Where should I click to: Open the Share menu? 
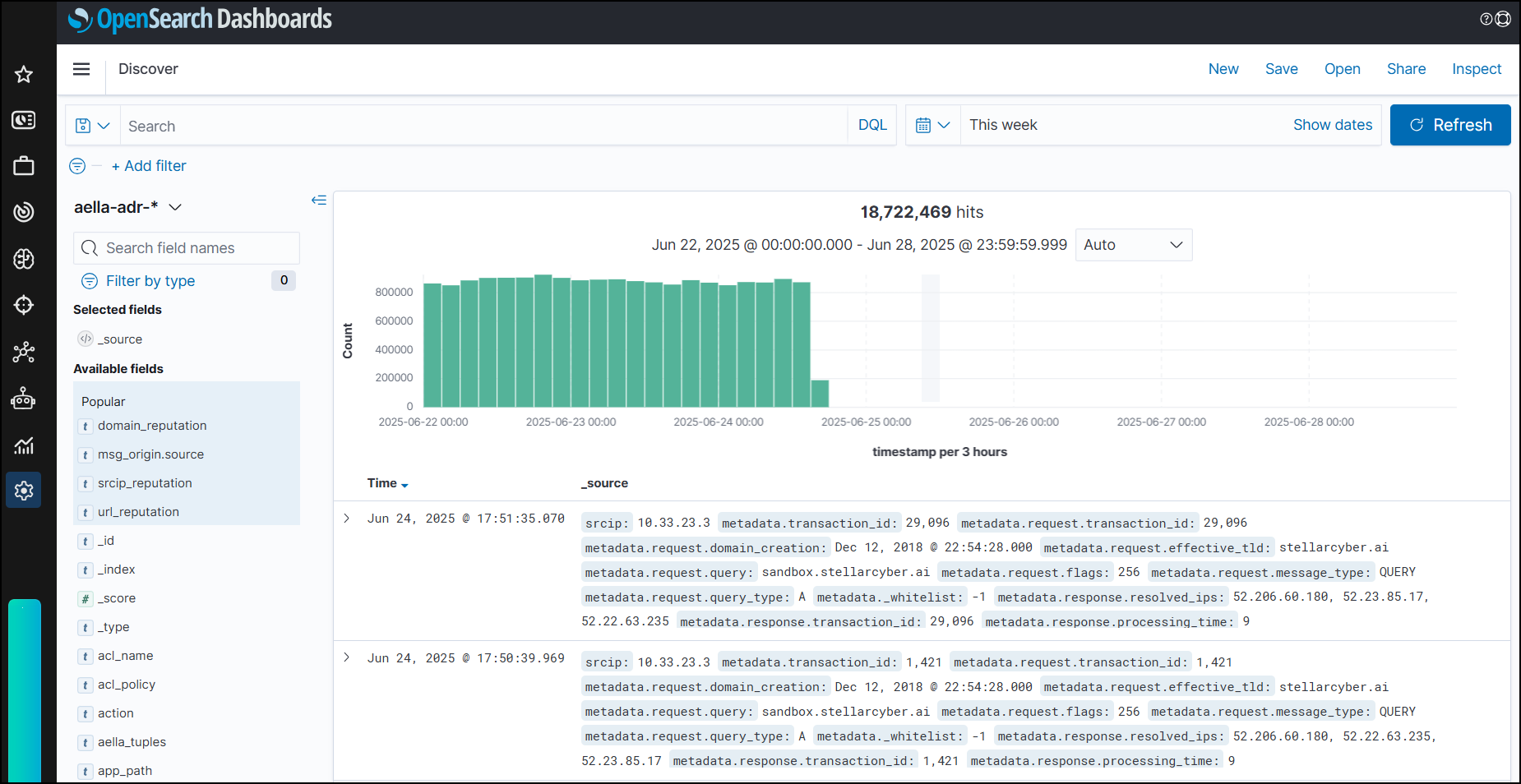(1406, 69)
